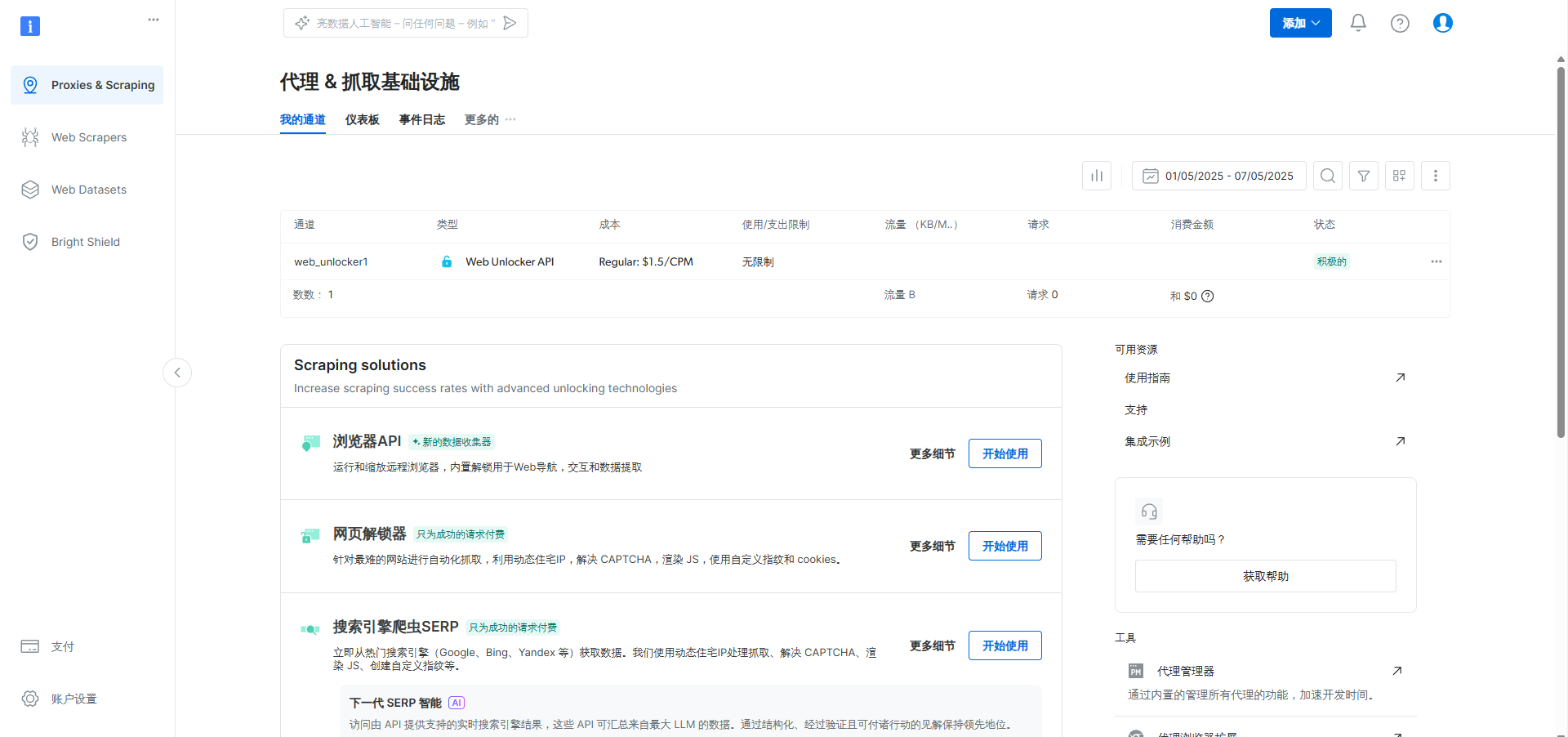This screenshot has width=1568, height=737.
Task: Send the AI query with arrow icon
Action: coord(510,23)
